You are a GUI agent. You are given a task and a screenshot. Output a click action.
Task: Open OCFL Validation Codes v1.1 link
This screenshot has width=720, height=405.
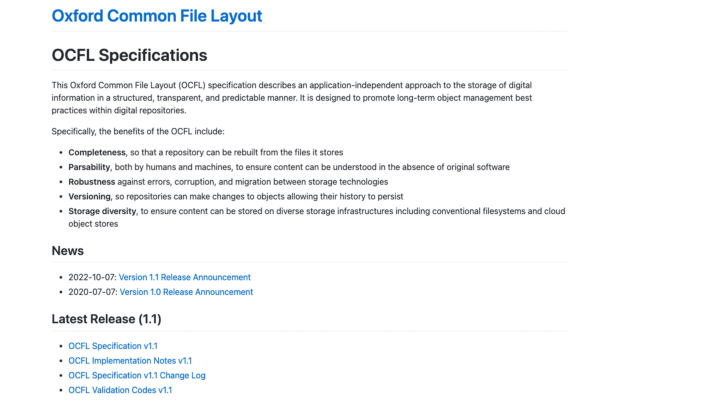coord(120,390)
